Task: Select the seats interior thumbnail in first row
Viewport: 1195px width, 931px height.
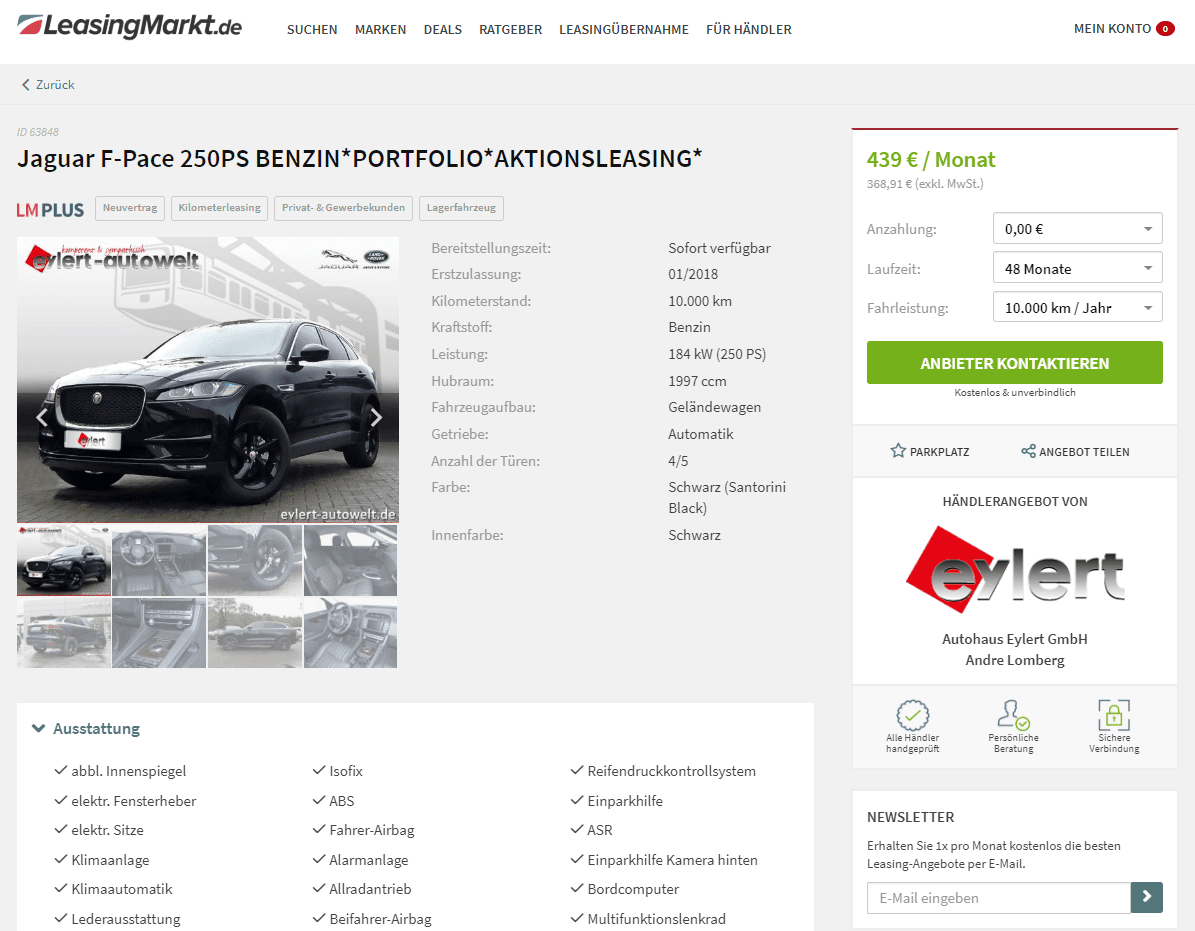Action: (351, 560)
